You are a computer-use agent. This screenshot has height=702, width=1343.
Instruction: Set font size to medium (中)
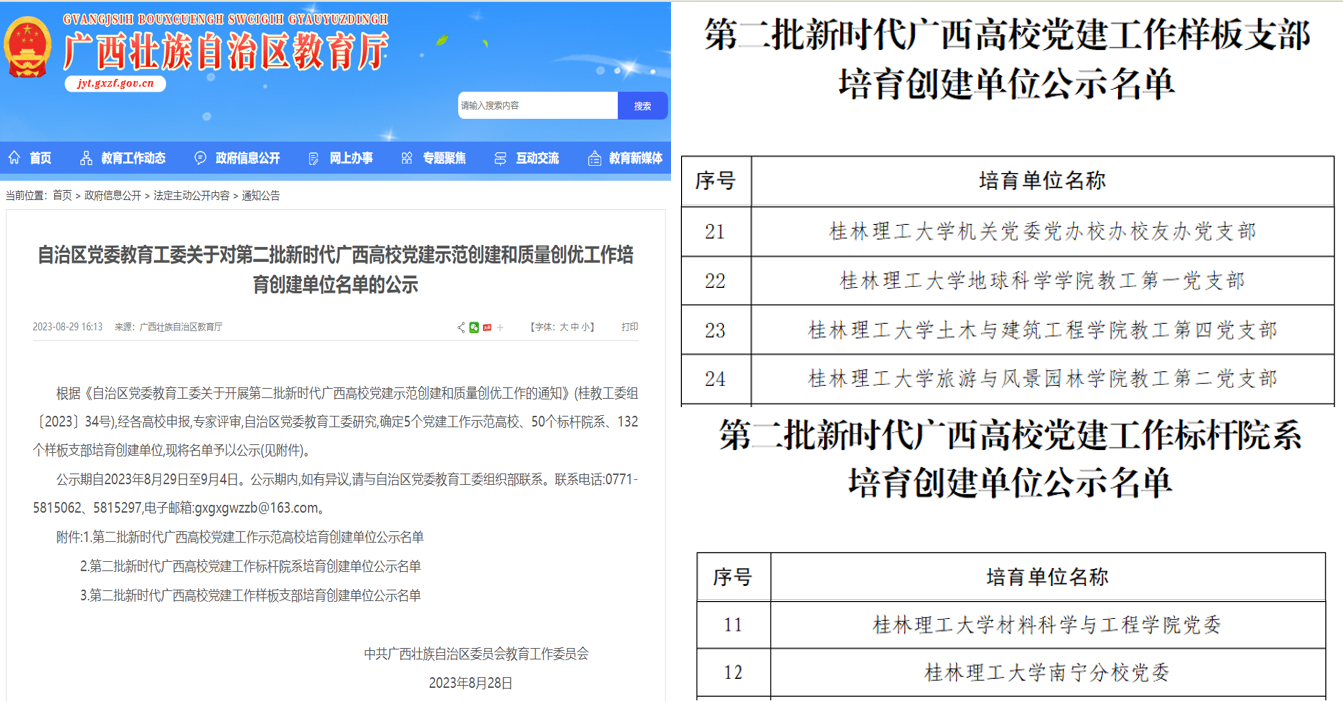[x=575, y=327]
